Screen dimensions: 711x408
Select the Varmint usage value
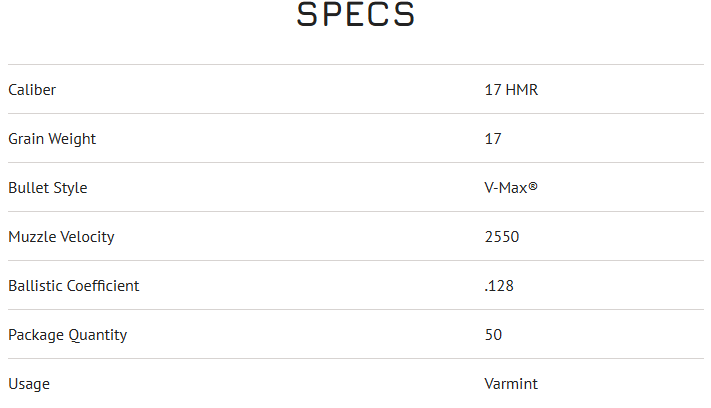click(510, 384)
